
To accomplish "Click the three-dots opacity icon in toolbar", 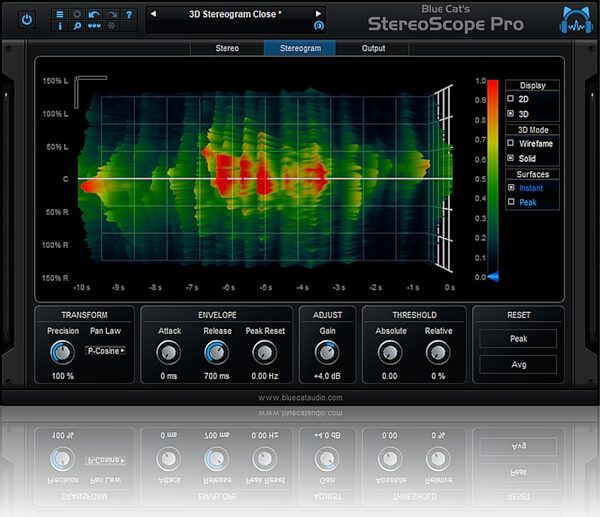I will [x=94, y=26].
